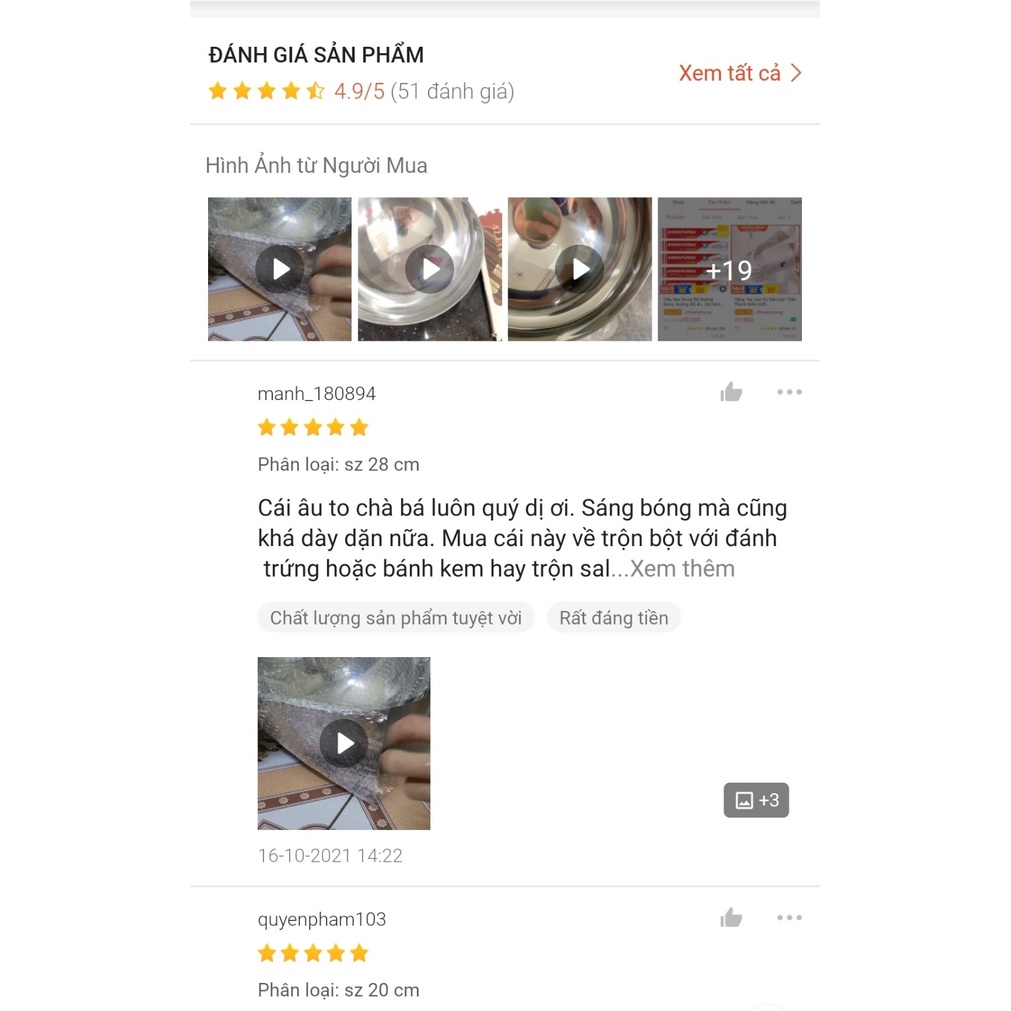Open more options for quyenpham103's review
Viewport: 1011px width, 1011px height.
789,918
